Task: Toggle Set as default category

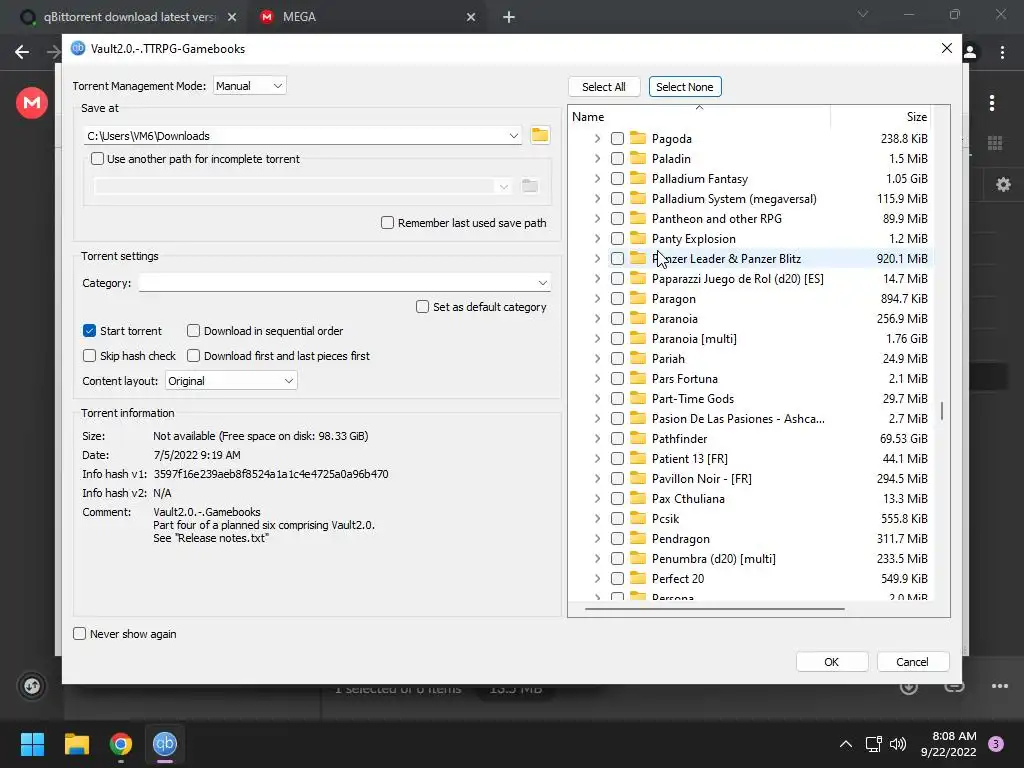Action: (423, 307)
